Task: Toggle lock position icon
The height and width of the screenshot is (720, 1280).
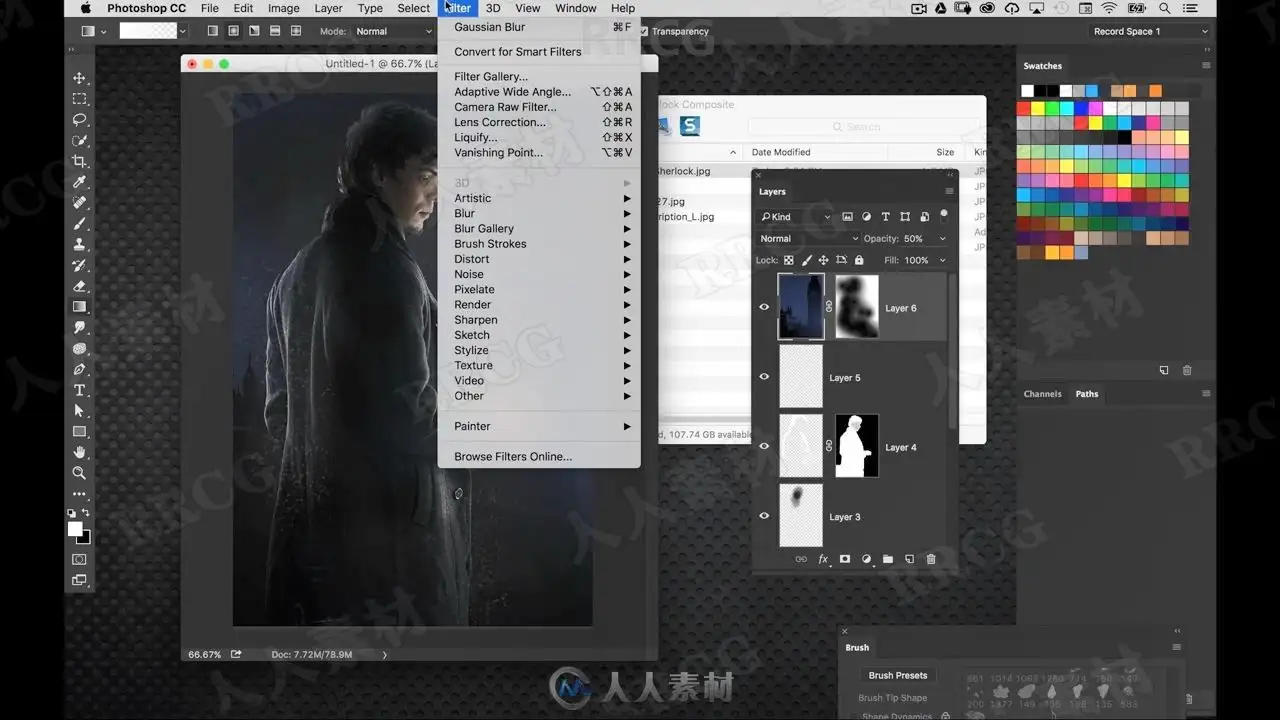Action: coord(823,260)
